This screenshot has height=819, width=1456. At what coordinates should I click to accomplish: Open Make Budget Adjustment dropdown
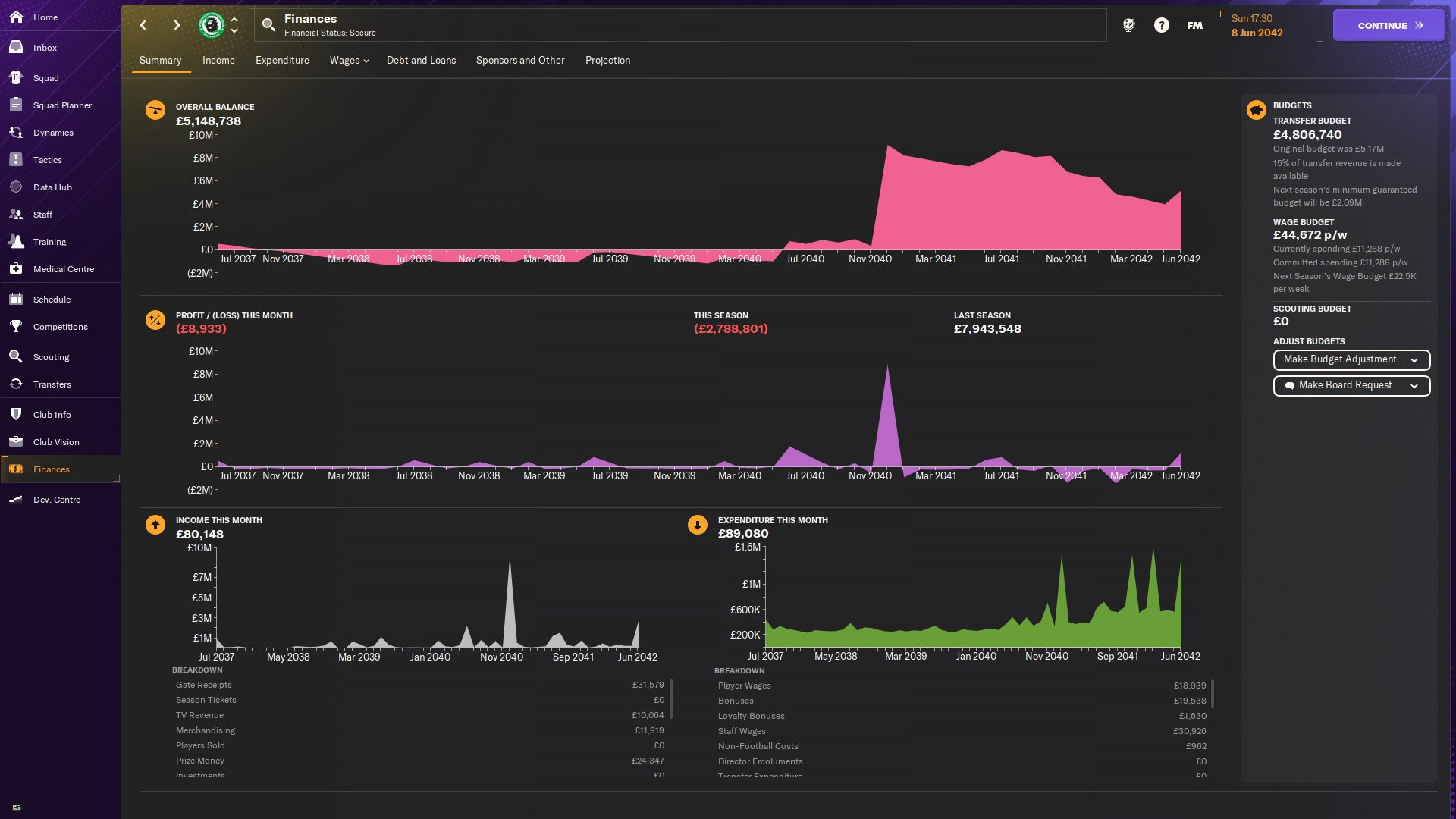point(1351,359)
